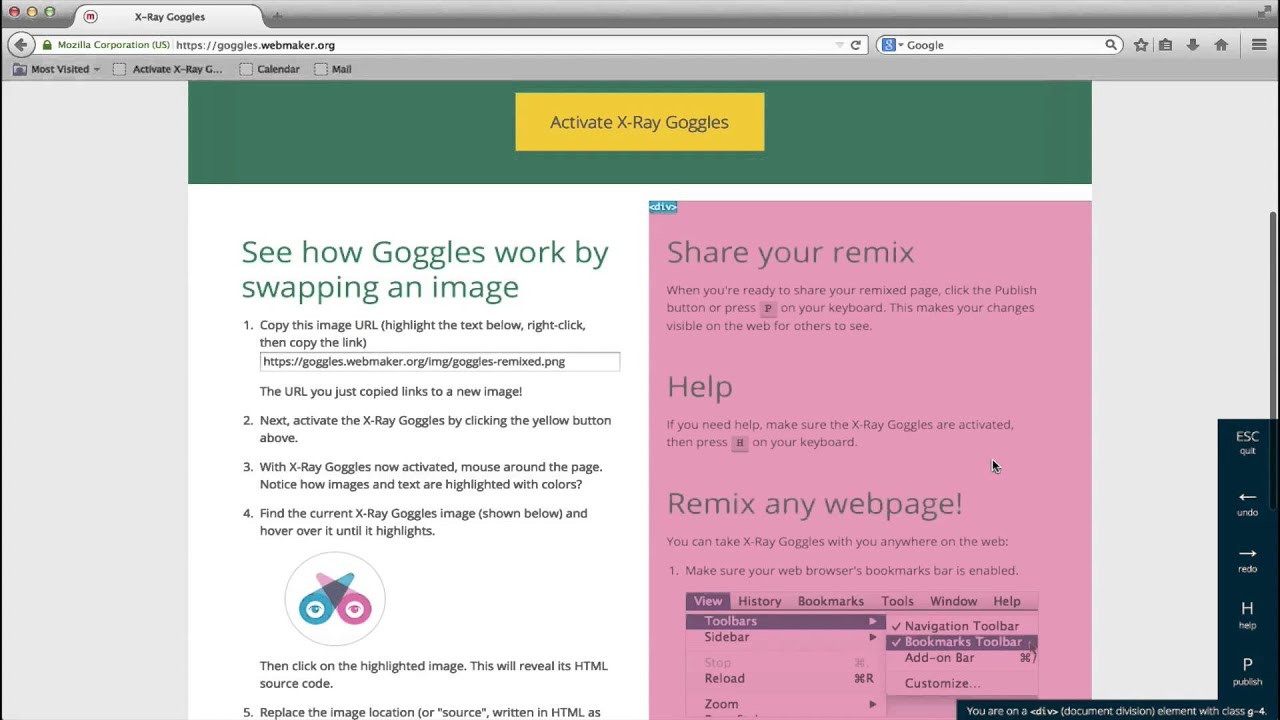
Task: Click the Remix any webpage! heading
Action: tap(814, 503)
